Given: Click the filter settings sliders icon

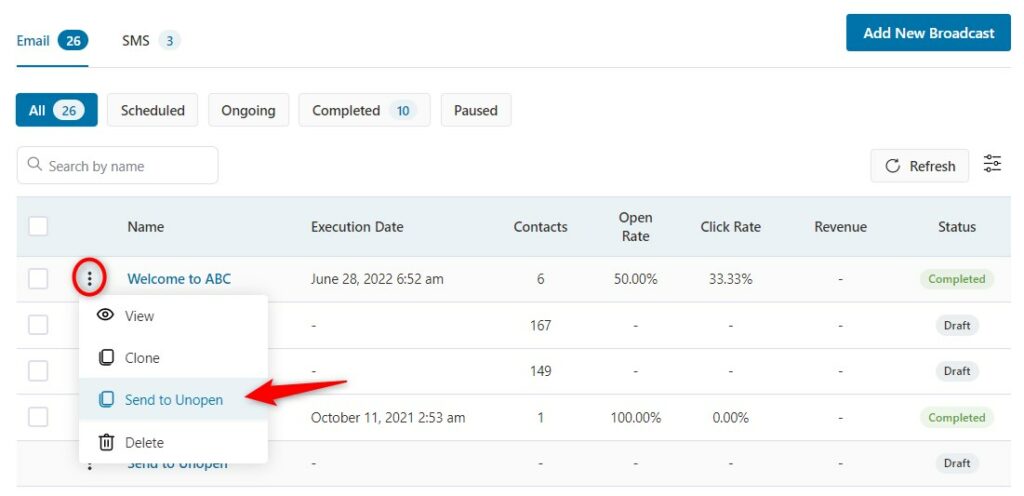Looking at the screenshot, I should tap(992, 164).
